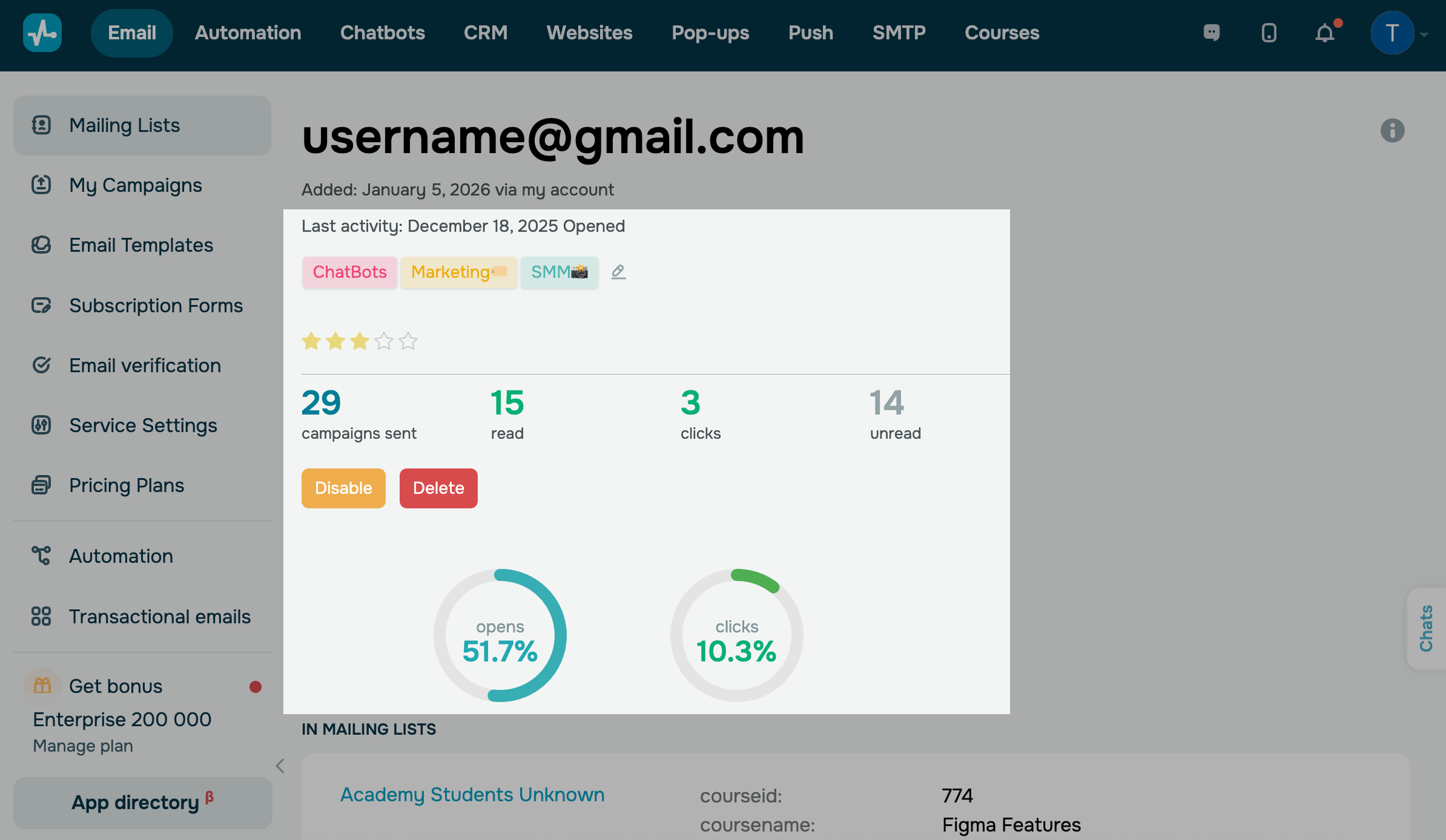This screenshot has height=840, width=1446.
Task: Edit tags with the pencil icon
Action: click(x=618, y=272)
